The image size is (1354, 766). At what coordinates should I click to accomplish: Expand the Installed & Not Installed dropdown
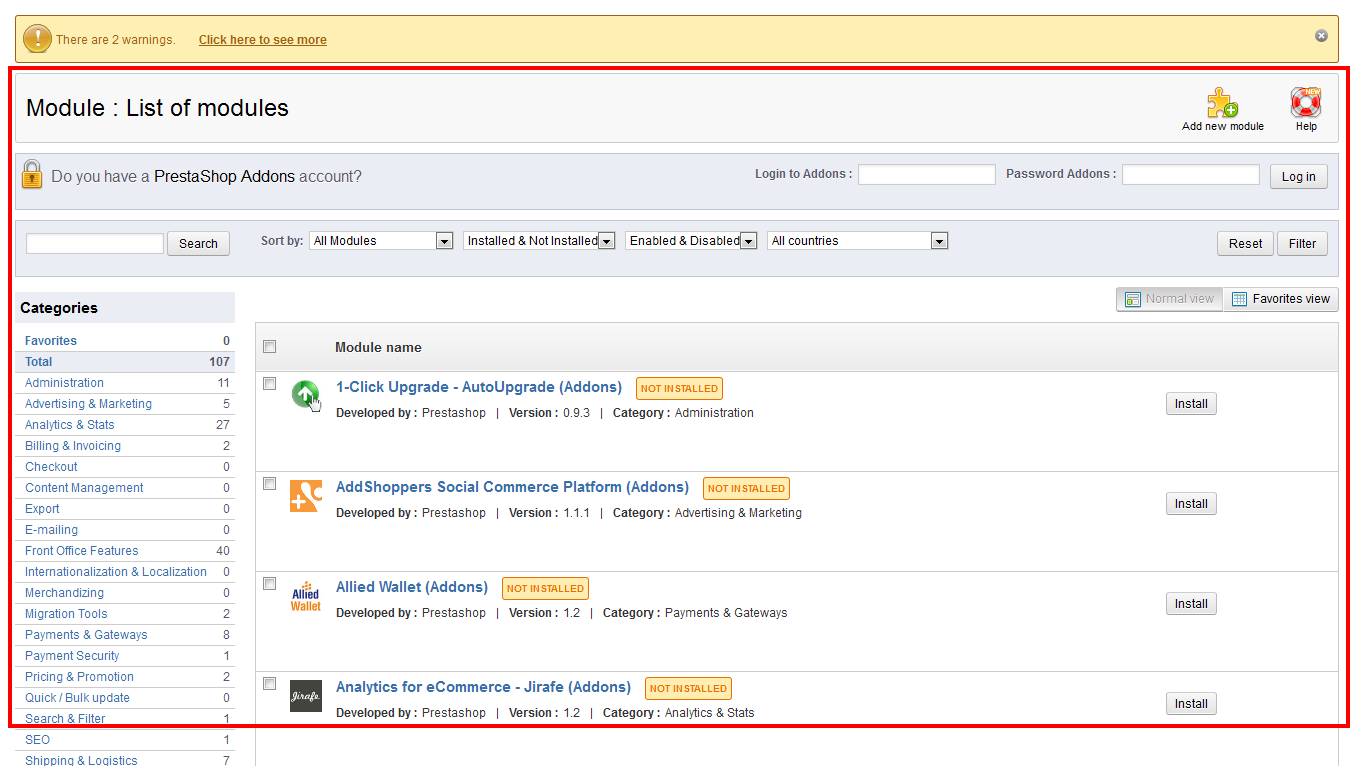[x=538, y=241]
